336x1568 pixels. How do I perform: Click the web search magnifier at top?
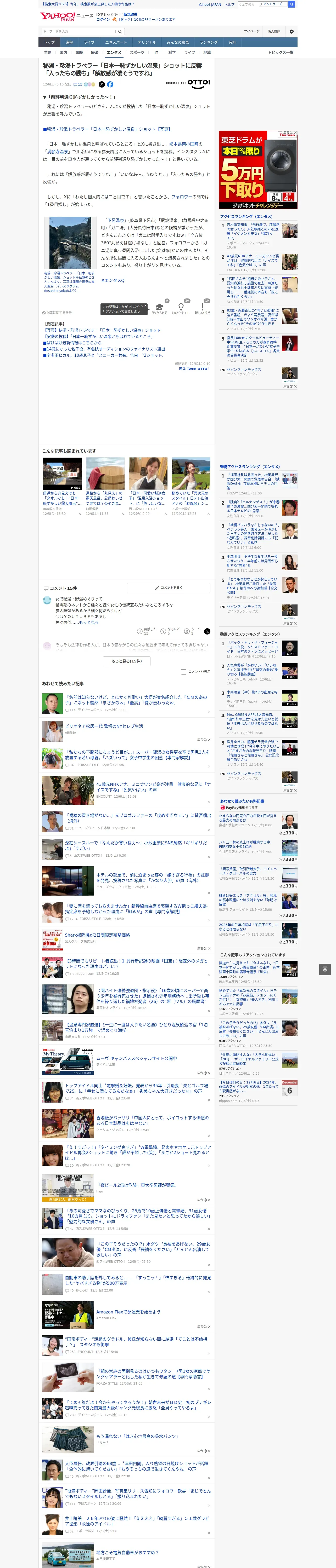pos(292,4)
